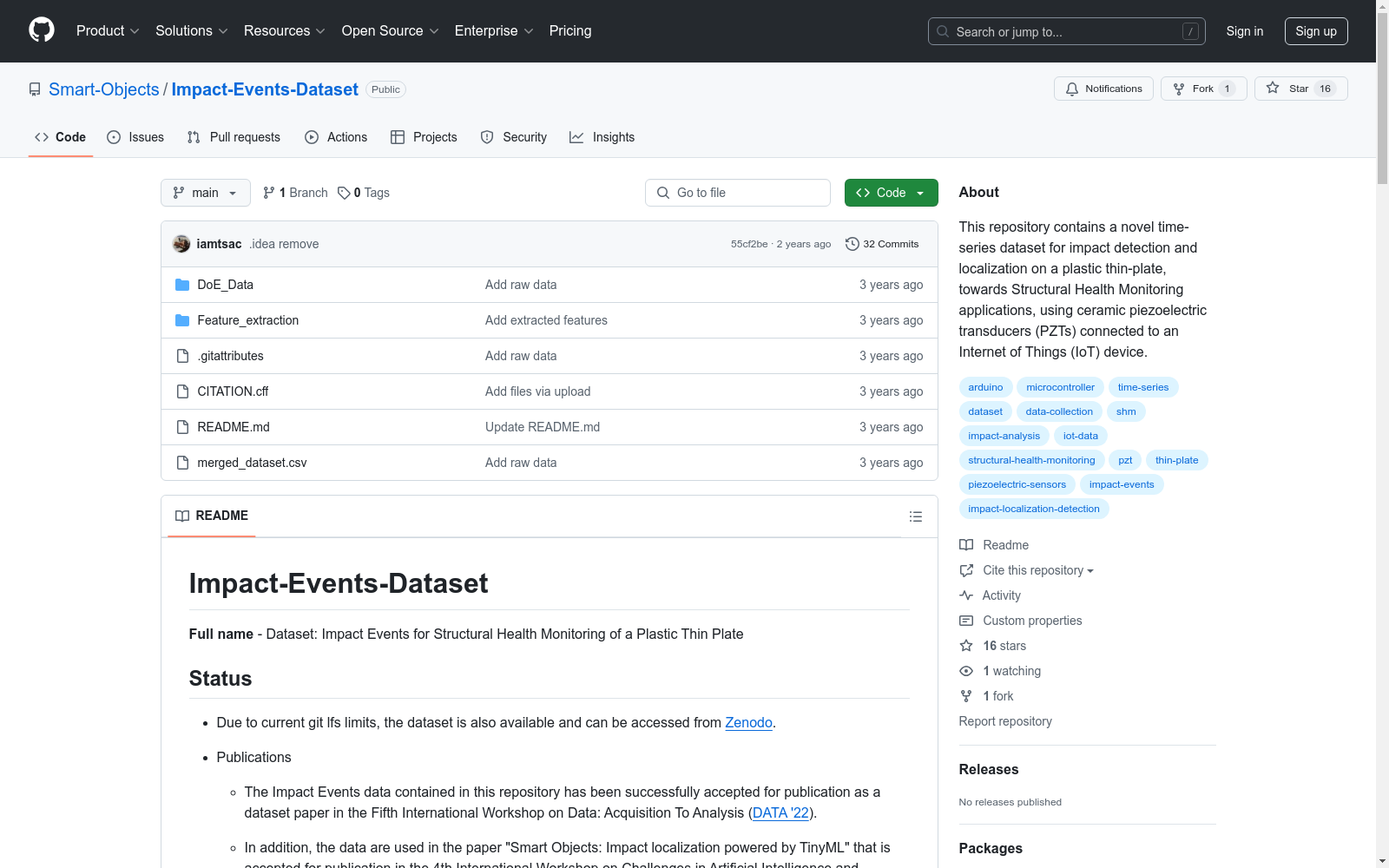The image size is (1389, 868).
Task: Click the Custom properties icon
Action: [x=966, y=621]
